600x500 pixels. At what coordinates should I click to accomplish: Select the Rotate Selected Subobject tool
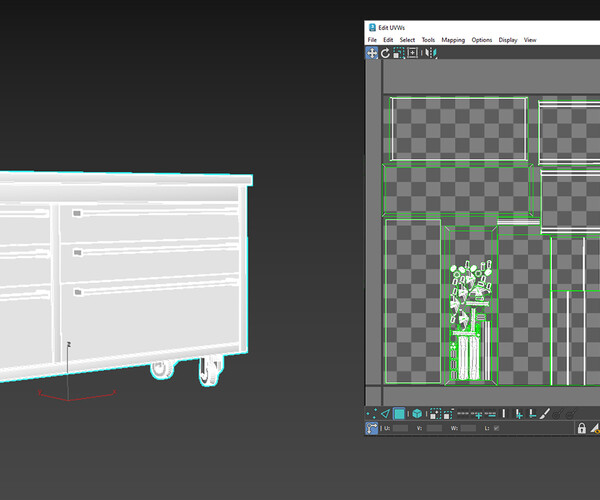[385, 53]
